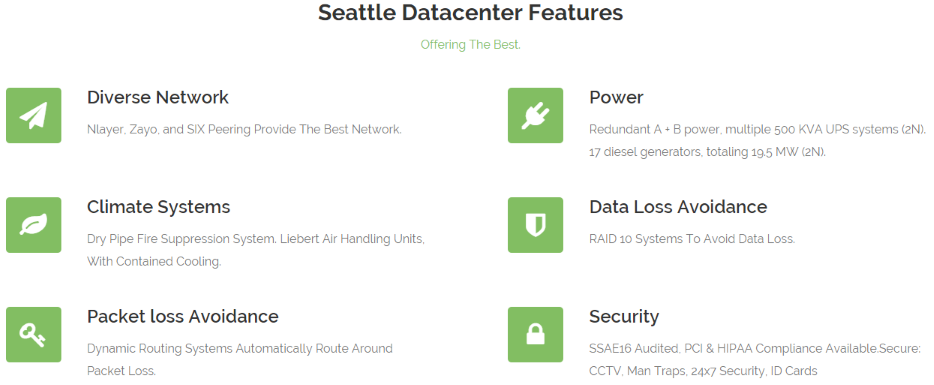
Task: Click the Seattle Datacenter Features title
Action: click(x=470, y=13)
